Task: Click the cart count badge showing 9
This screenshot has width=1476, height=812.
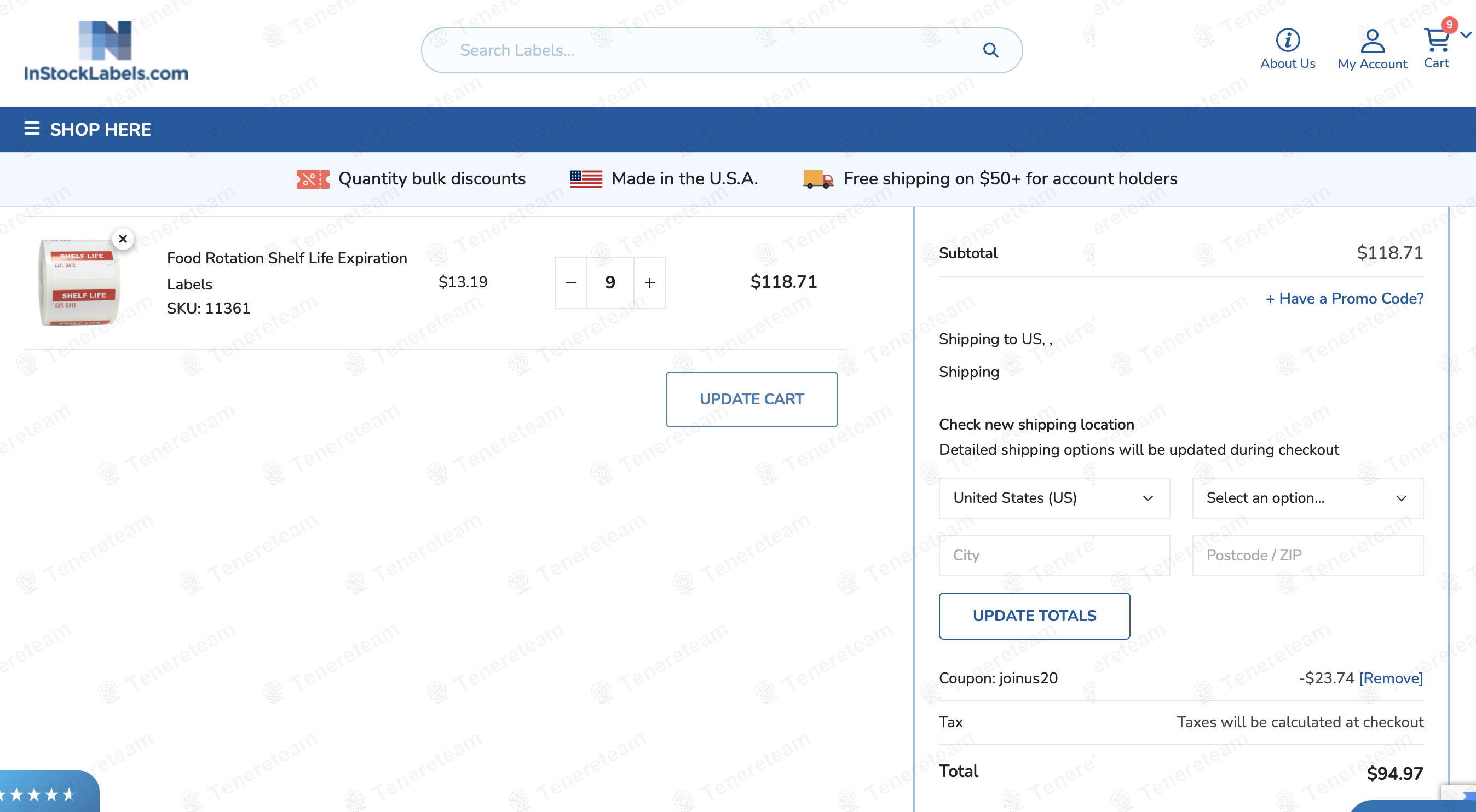Action: [1449, 24]
